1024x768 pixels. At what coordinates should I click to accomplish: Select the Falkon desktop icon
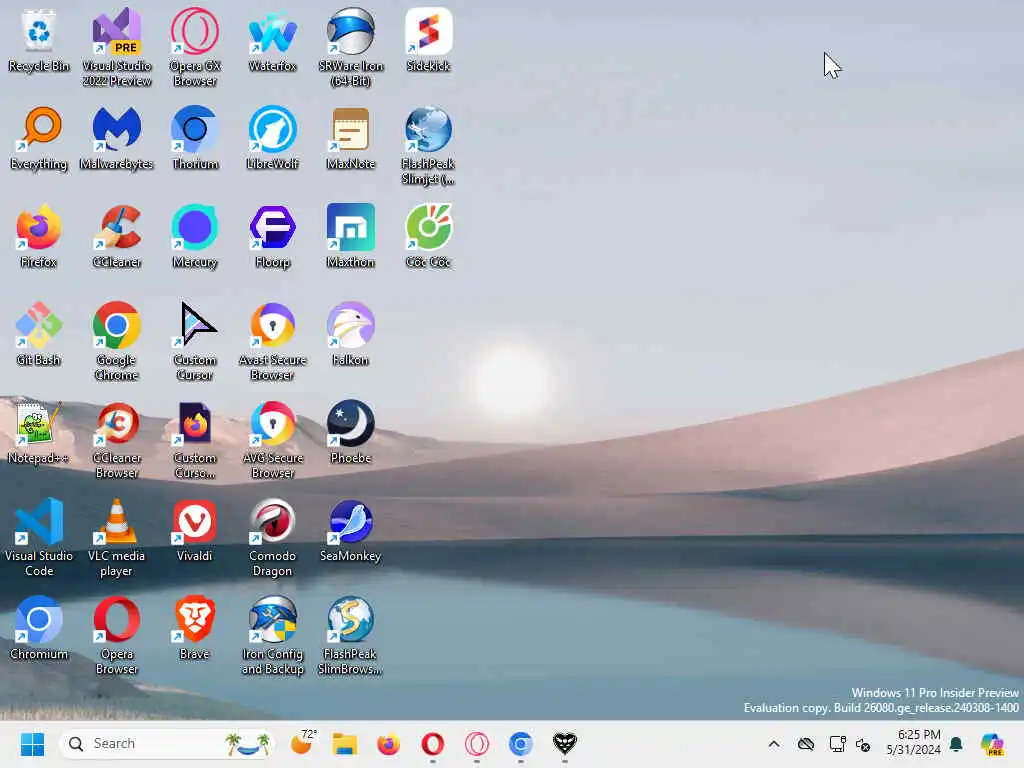[x=351, y=334]
